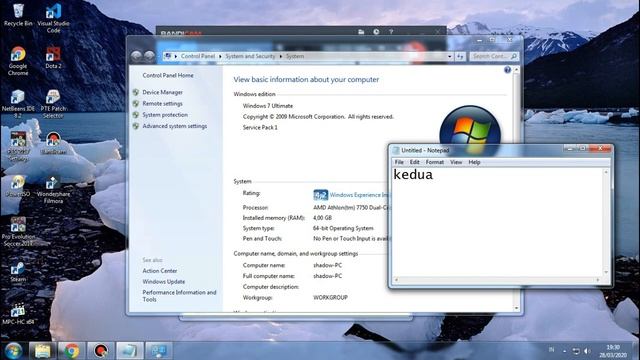Click the help icon in System window
The image size is (640, 360).
pos(507,70)
